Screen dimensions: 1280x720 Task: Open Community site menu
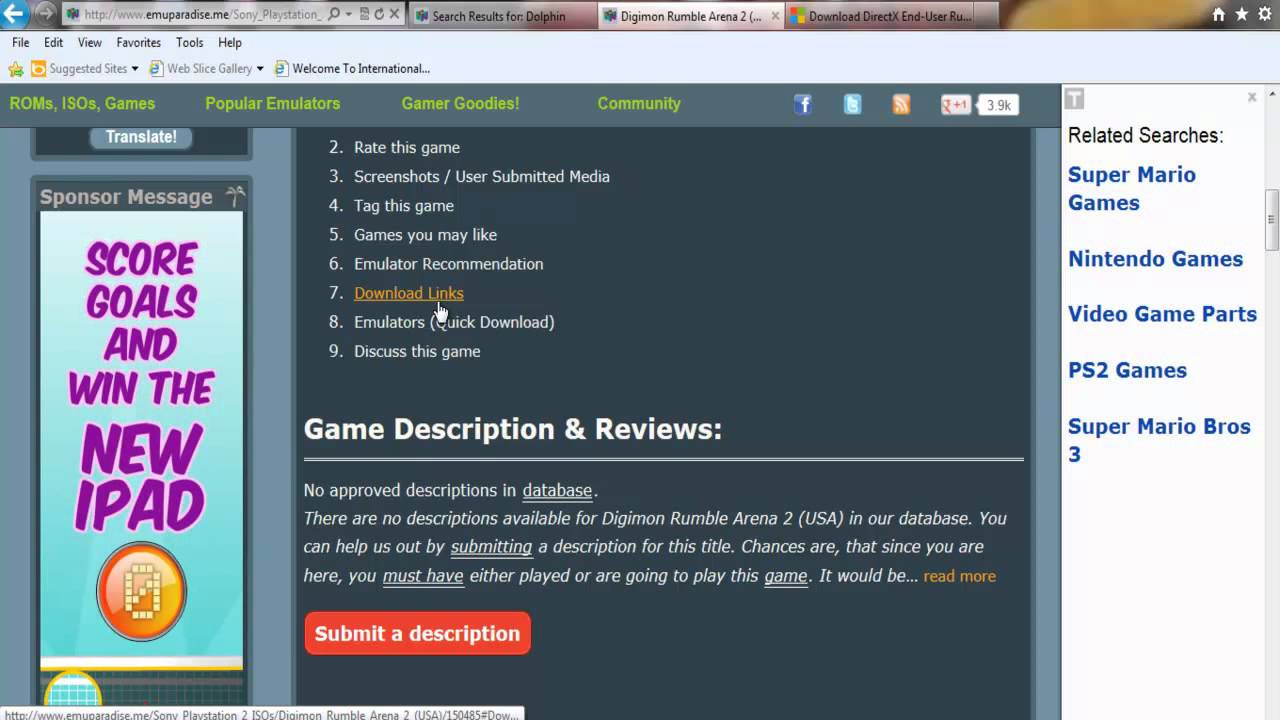click(x=639, y=103)
